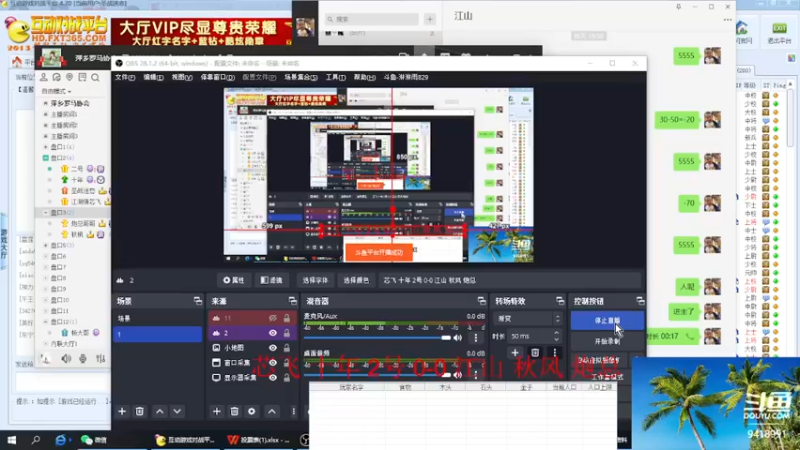Image resolution: width=800 pixels, height=450 pixels.
Task: Add transition with plus icon
Action: click(x=515, y=353)
